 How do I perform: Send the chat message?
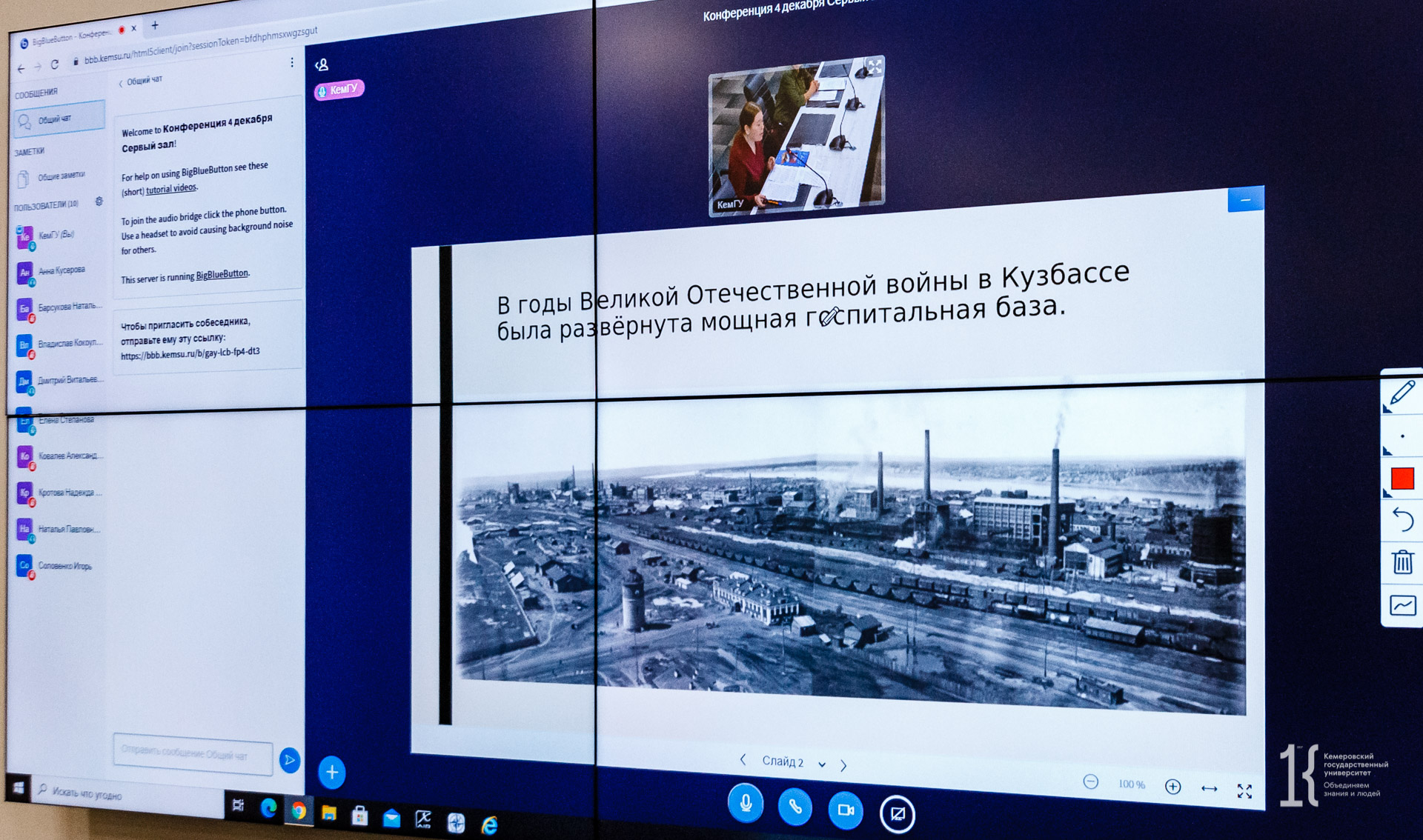pyautogui.click(x=290, y=759)
